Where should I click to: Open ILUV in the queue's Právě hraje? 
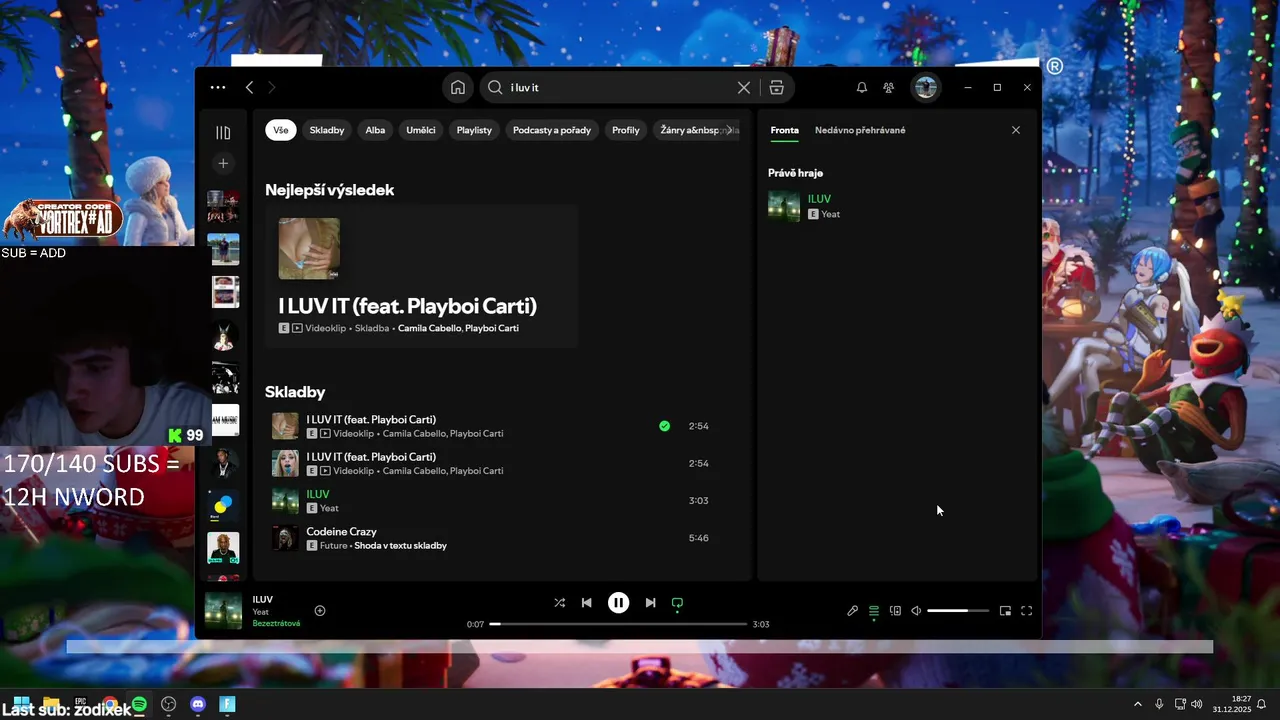pos(819,199)
